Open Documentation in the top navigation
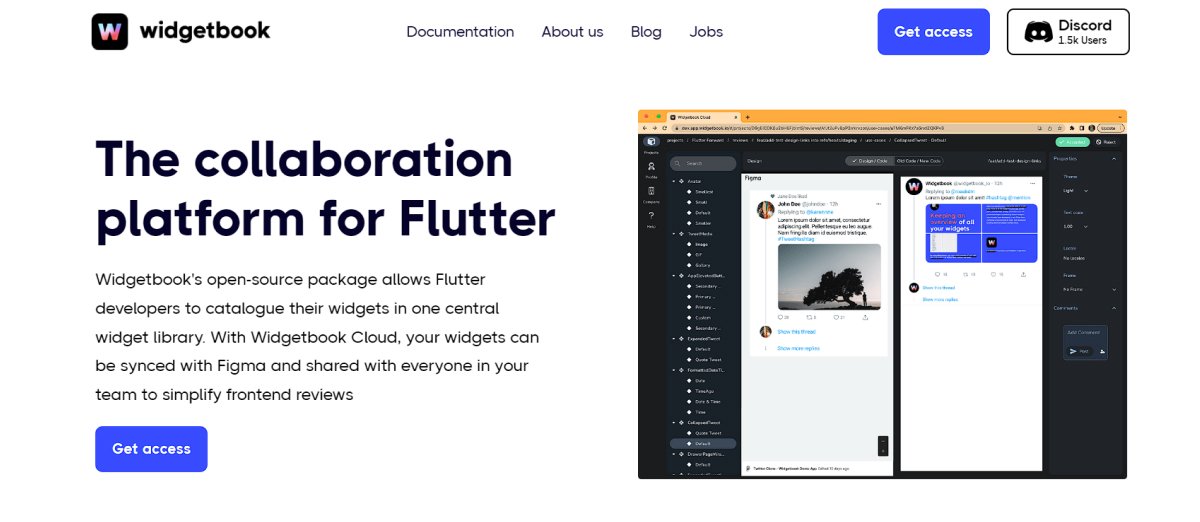The image size is (1200, 522). point(460,32)
